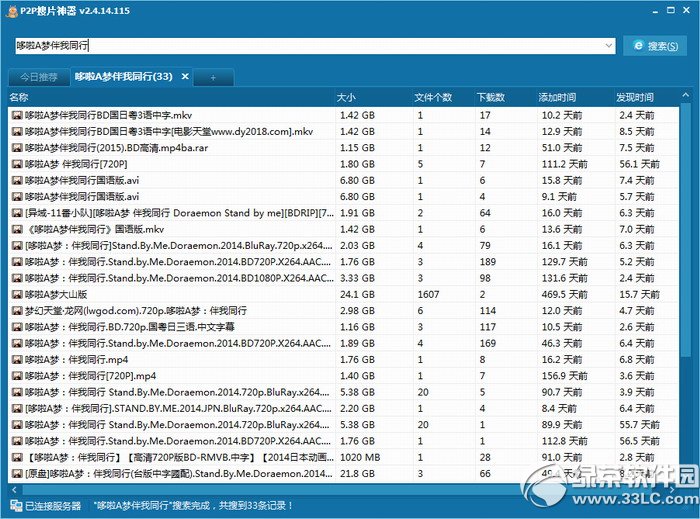Click file icon of BD.720p.国粤日三语.中文字幕 row

(17, 327)
